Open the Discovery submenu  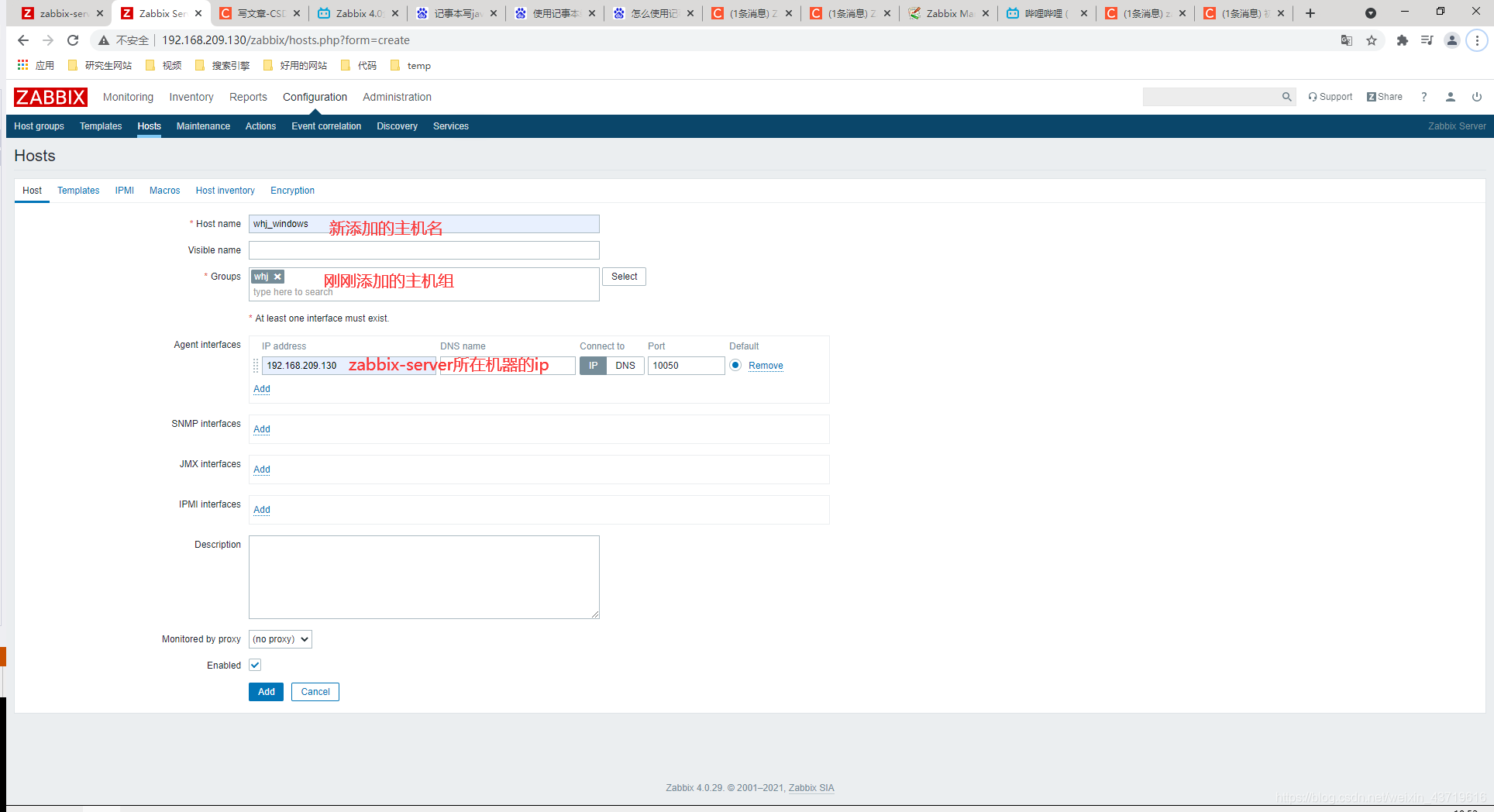[x=397, y=126]
